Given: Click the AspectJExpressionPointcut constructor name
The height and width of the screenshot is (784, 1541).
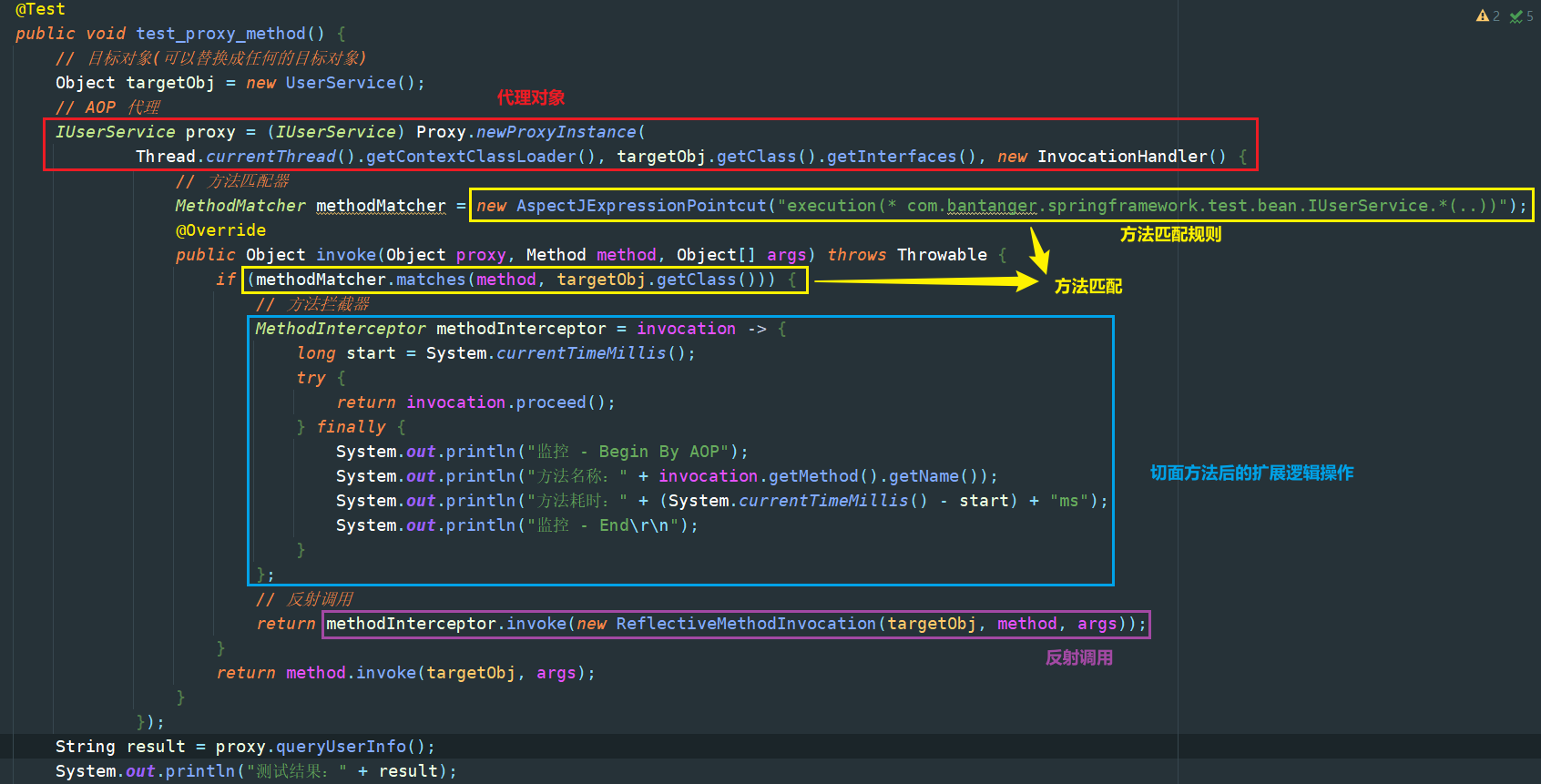Looking at the screenshot, I should [x=641, y=206].
